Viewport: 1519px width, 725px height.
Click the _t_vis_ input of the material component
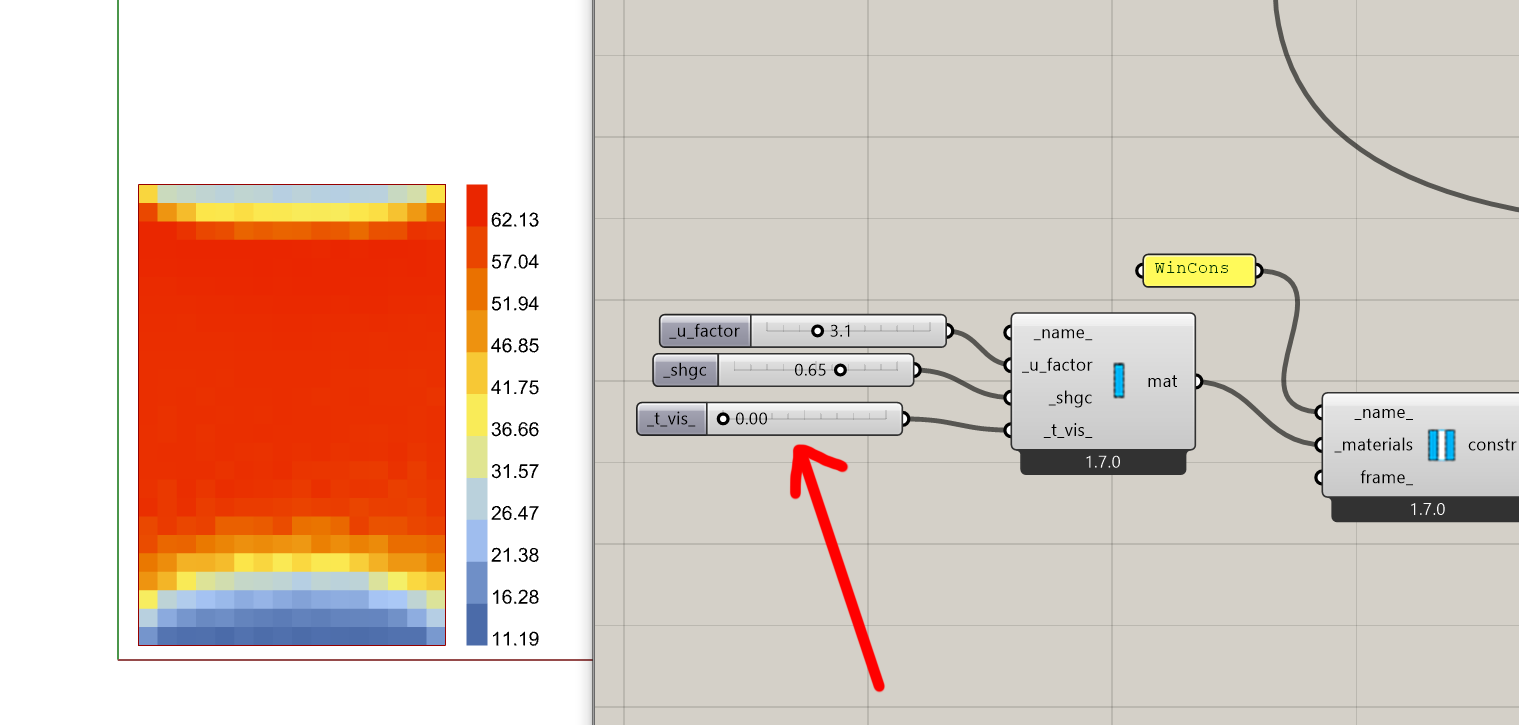[x=1067, y=431]
